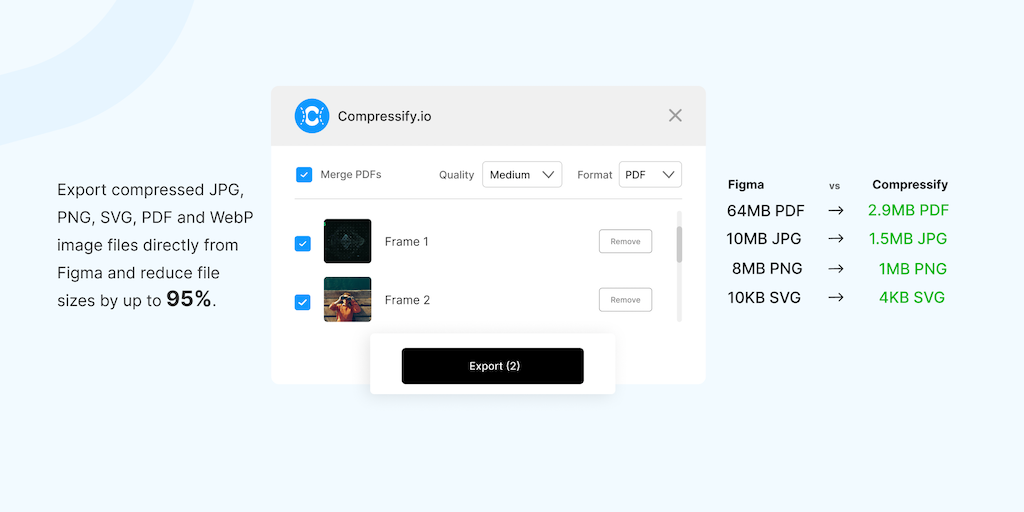This screenshot has width=1024, height=512.
Task: Toggle the Frame 2 checkbox
Action: coord(302,302)
